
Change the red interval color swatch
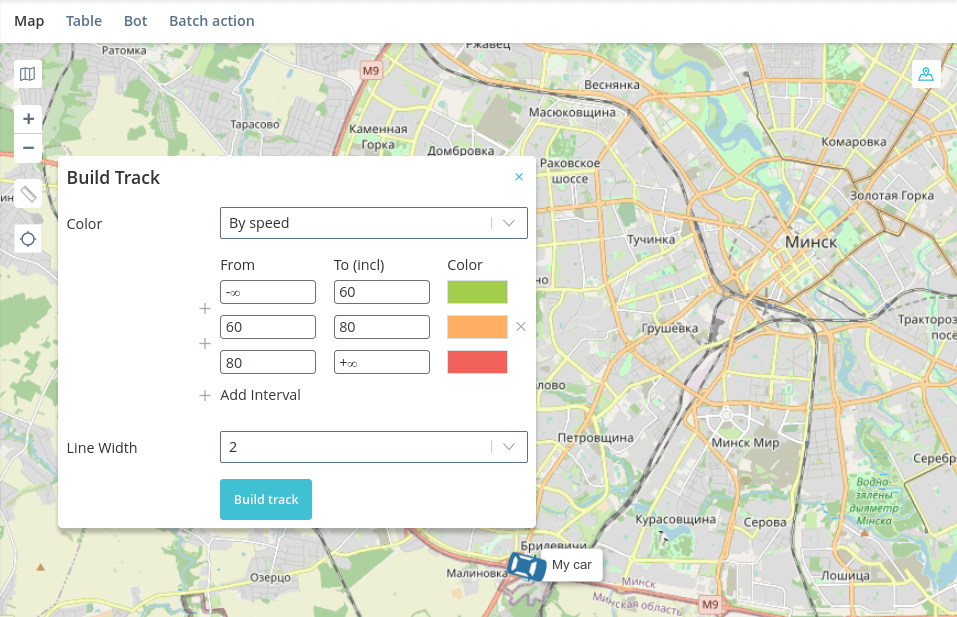[477, 362]
